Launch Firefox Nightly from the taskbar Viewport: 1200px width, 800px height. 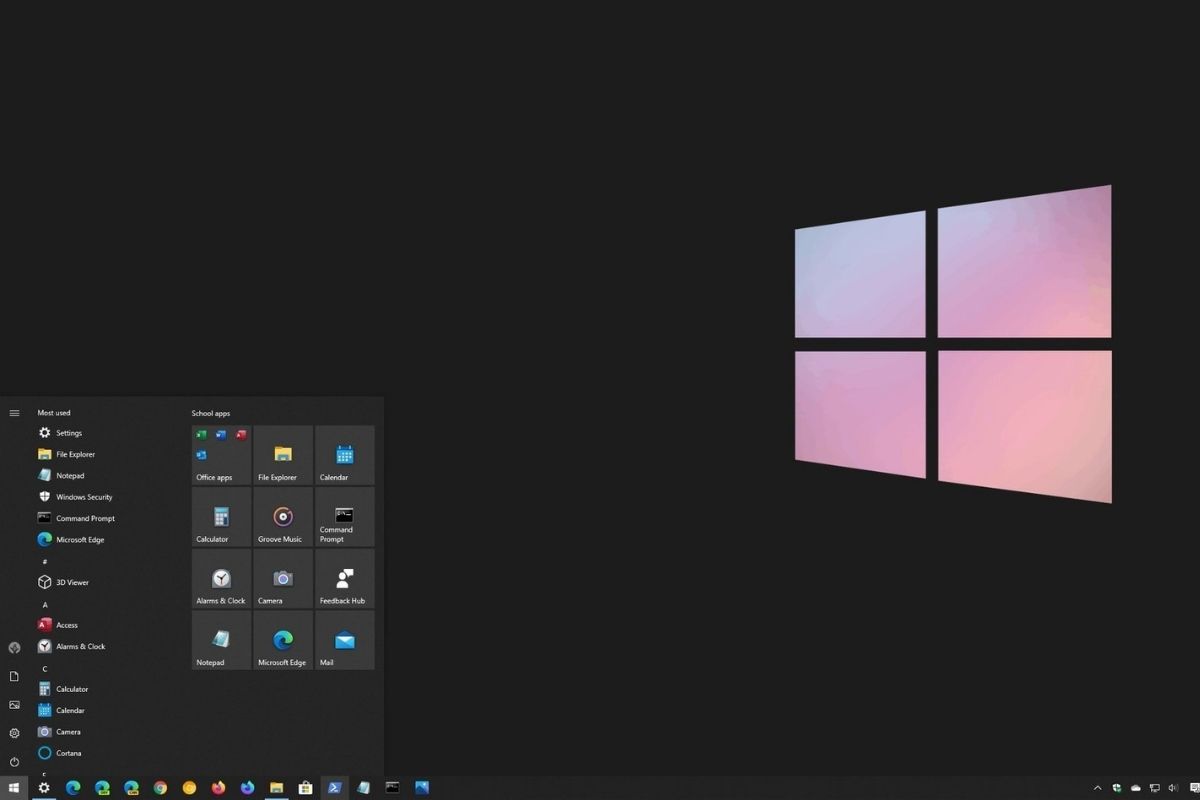tap(247, 788)
